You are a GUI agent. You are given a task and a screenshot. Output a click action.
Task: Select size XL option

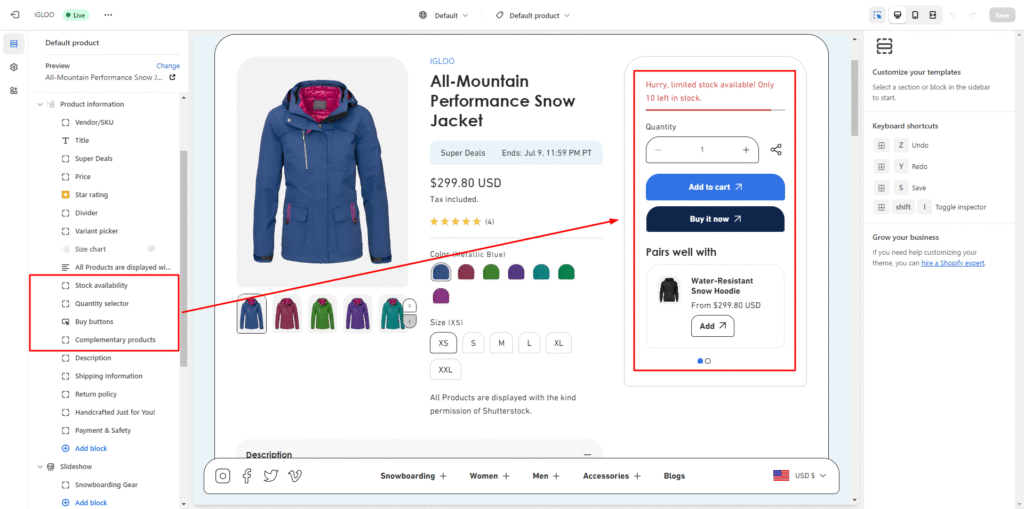[x=558, y=343]
